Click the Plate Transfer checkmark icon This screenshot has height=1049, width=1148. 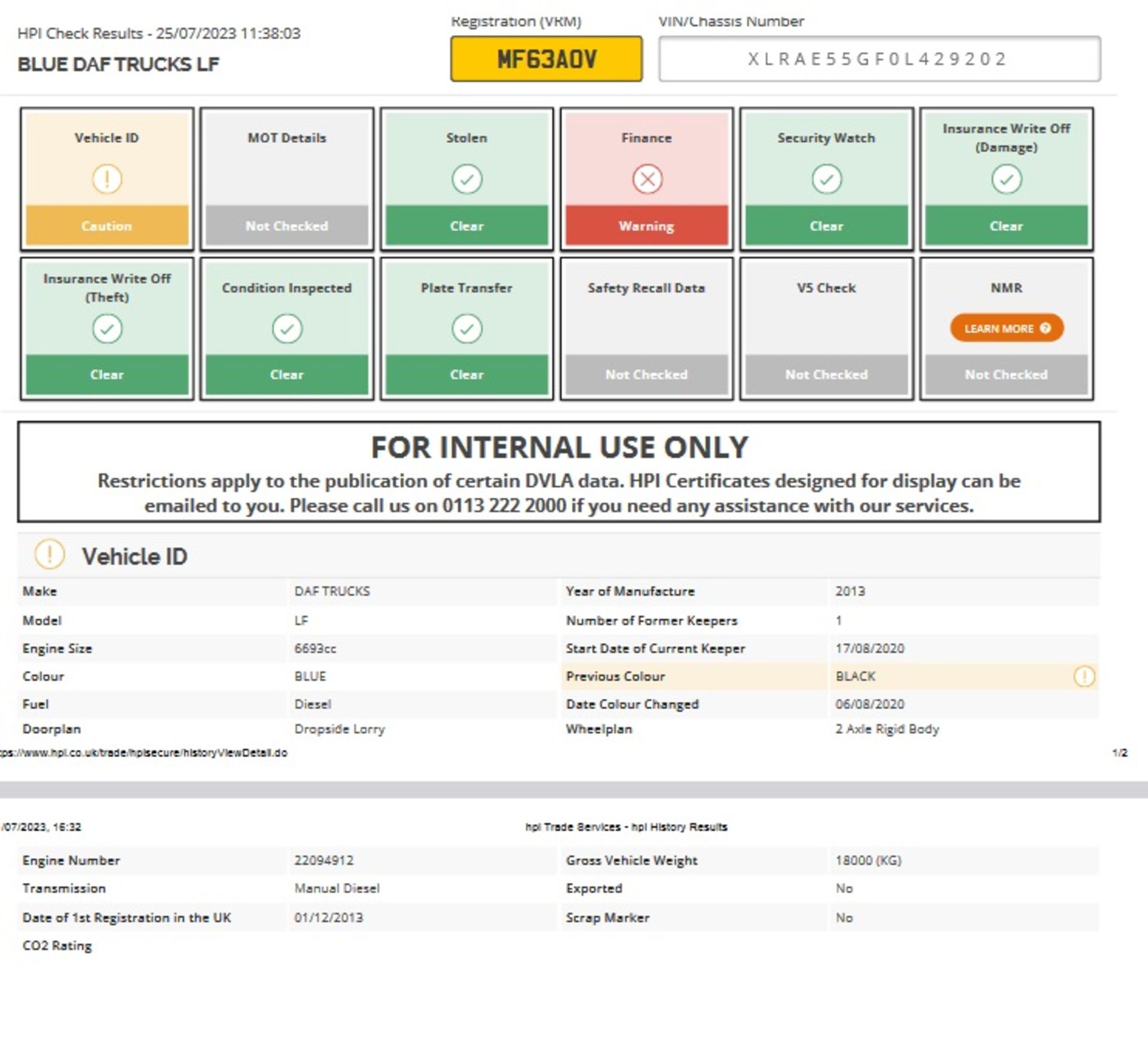pos(467,328)
